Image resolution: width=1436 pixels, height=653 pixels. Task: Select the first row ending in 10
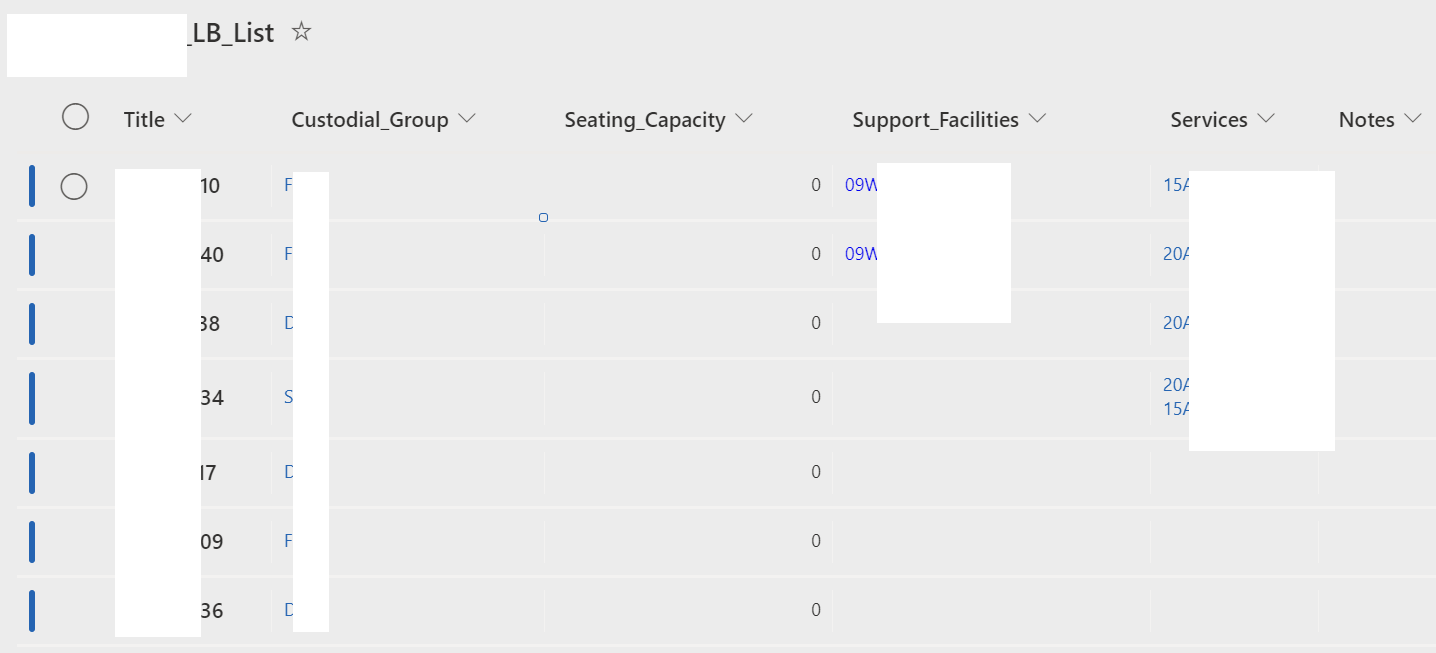click(x=74, y=186)
